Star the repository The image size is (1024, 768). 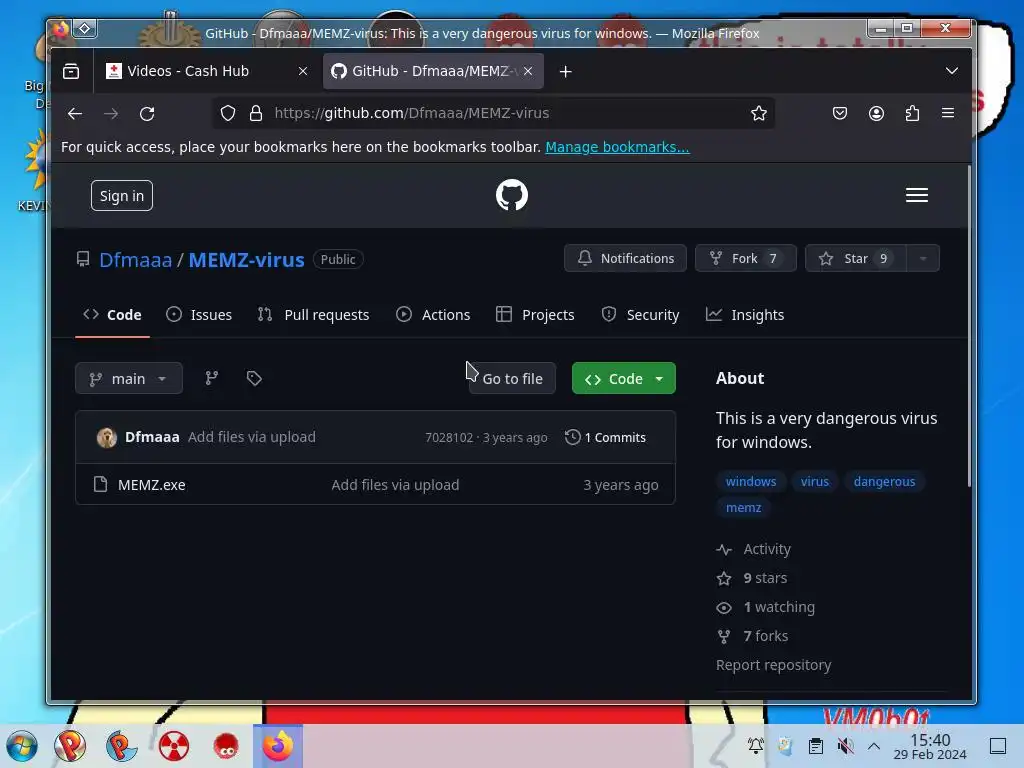856,259
